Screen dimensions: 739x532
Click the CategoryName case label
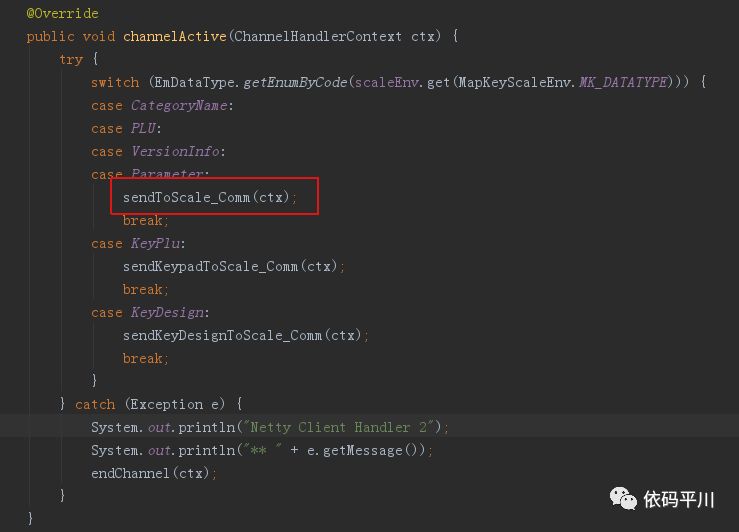(179, 106)
